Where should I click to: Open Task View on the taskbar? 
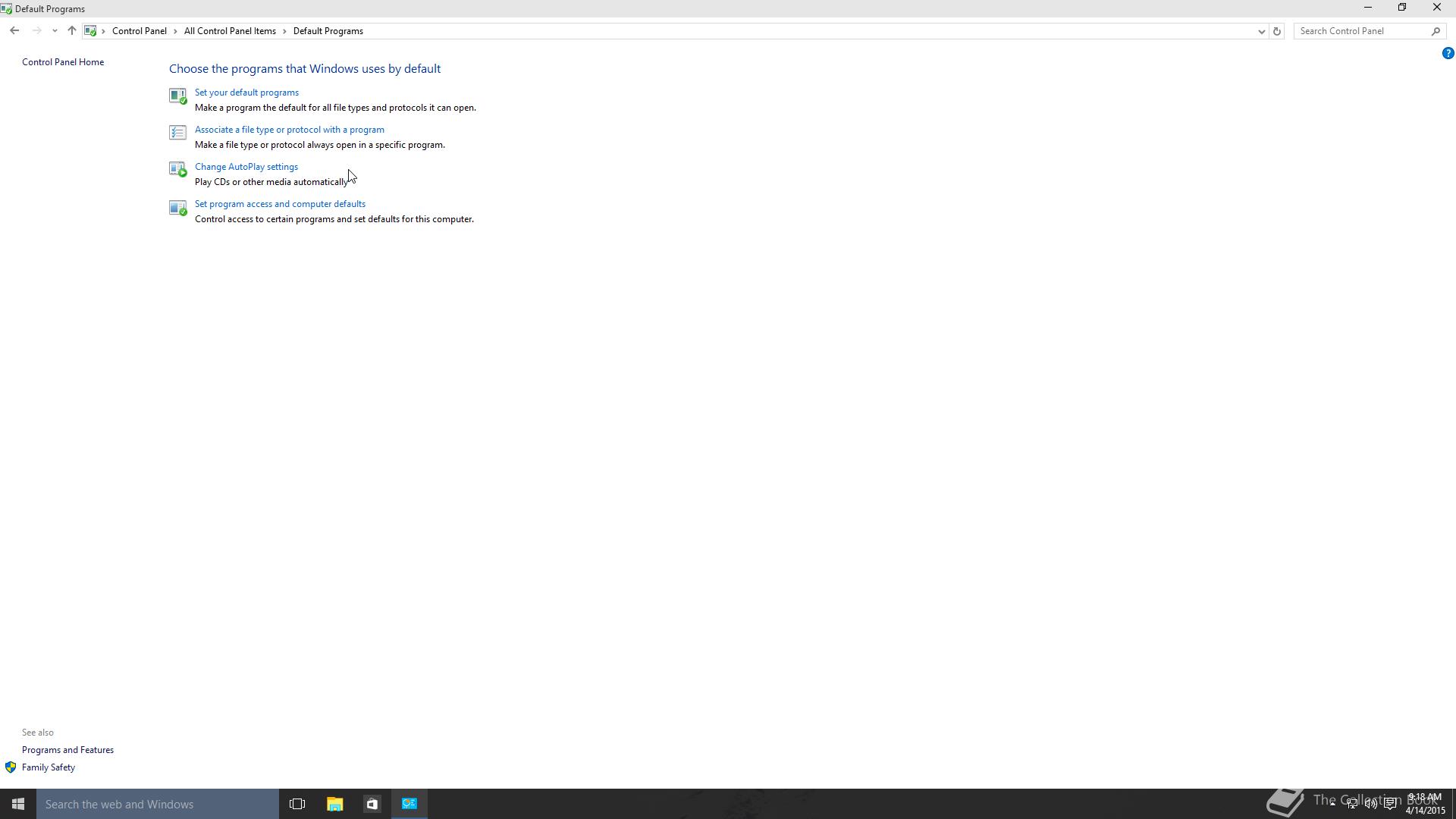(297, 804)
